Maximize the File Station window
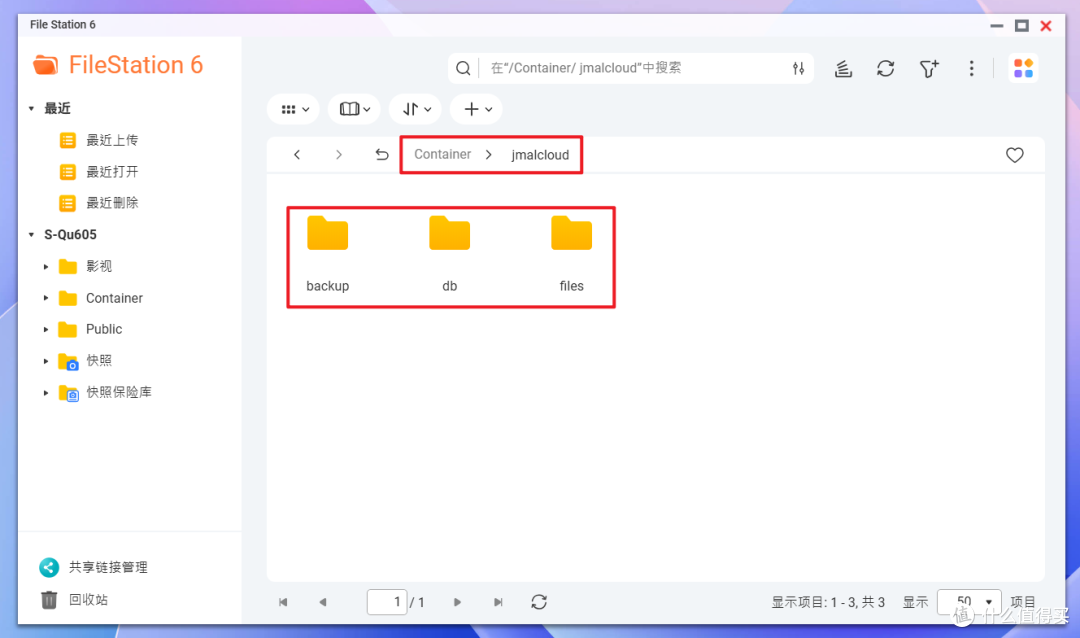1080x638 pixels. pos(1021,25)
